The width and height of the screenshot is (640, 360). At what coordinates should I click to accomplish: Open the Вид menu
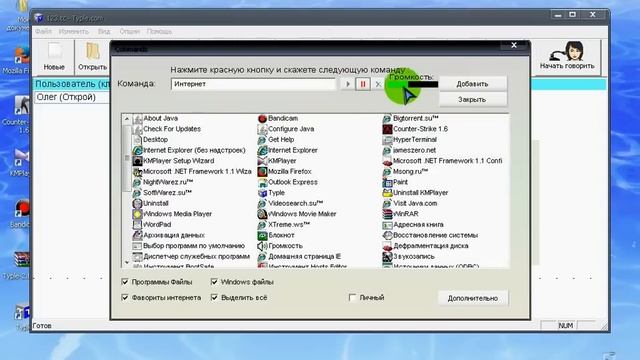pyautogui.click(x=104, y=31)
